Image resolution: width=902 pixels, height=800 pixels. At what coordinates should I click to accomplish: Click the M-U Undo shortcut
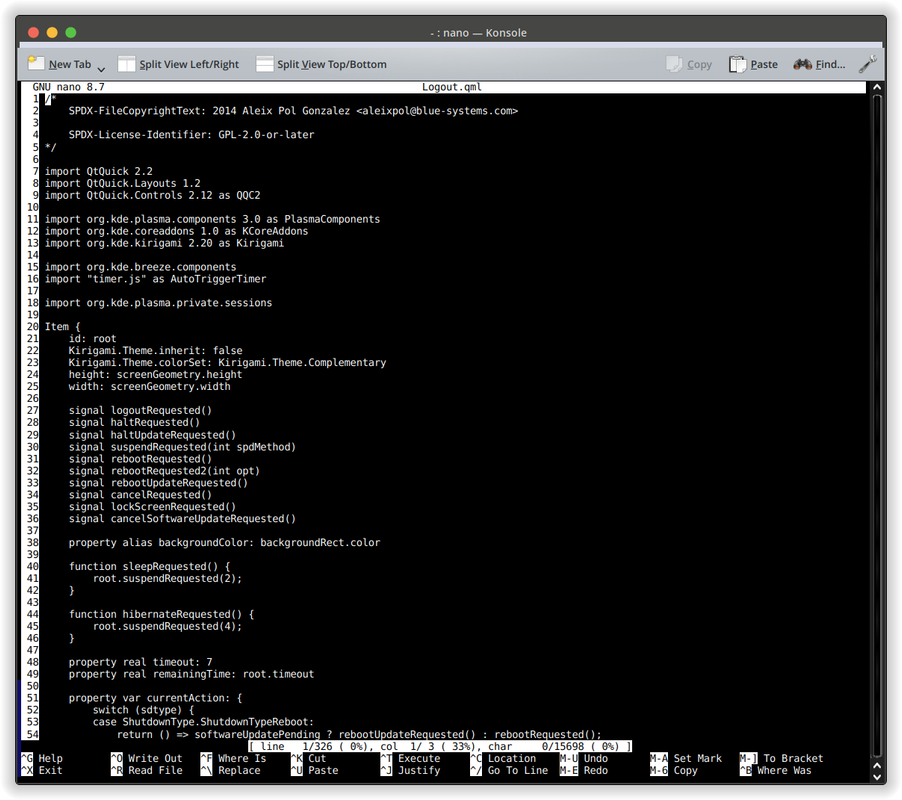click(x=584, y=758)
